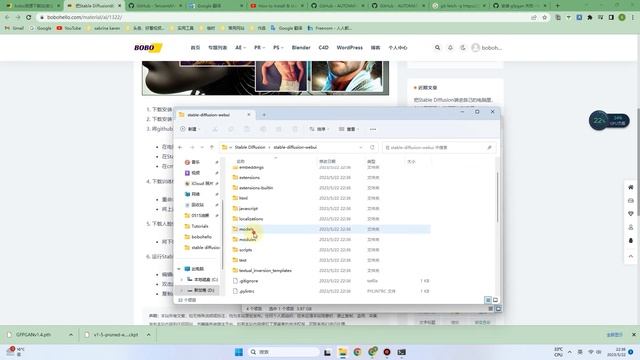Open address bar history dropdown in Explorer

[361, 147]
